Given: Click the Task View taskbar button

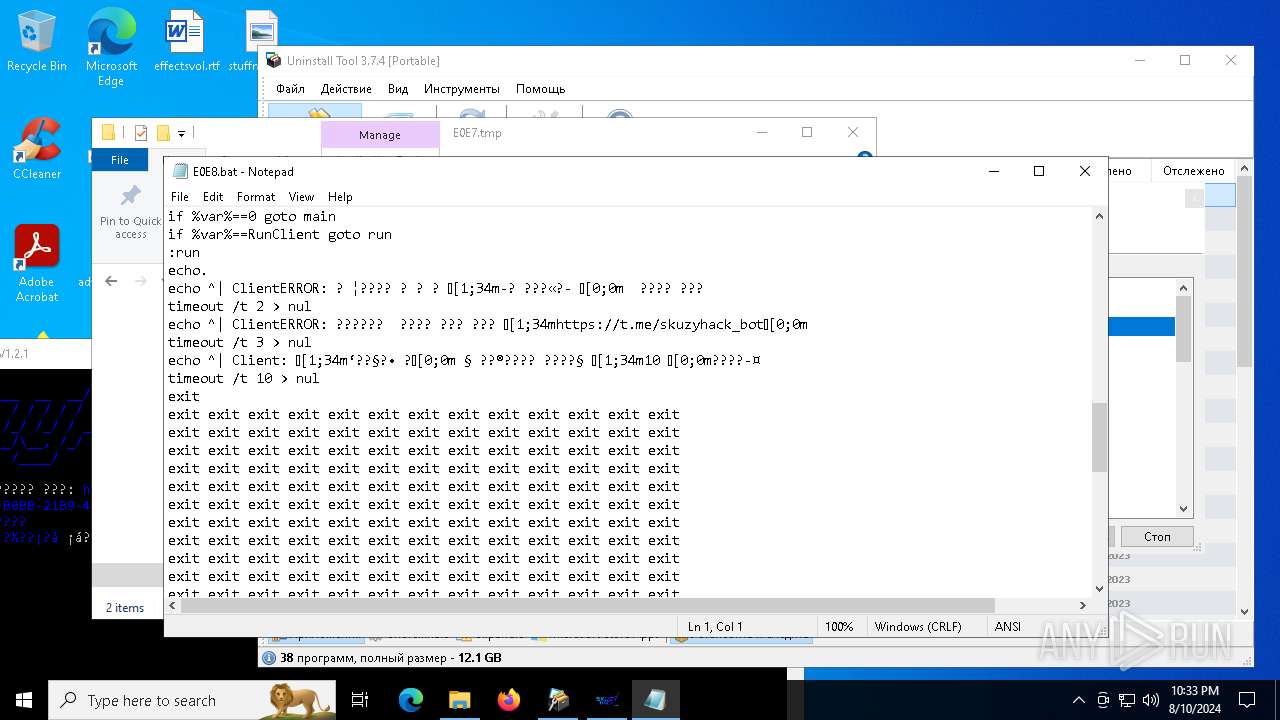Looking at the screenshot, I should point(360,700).
